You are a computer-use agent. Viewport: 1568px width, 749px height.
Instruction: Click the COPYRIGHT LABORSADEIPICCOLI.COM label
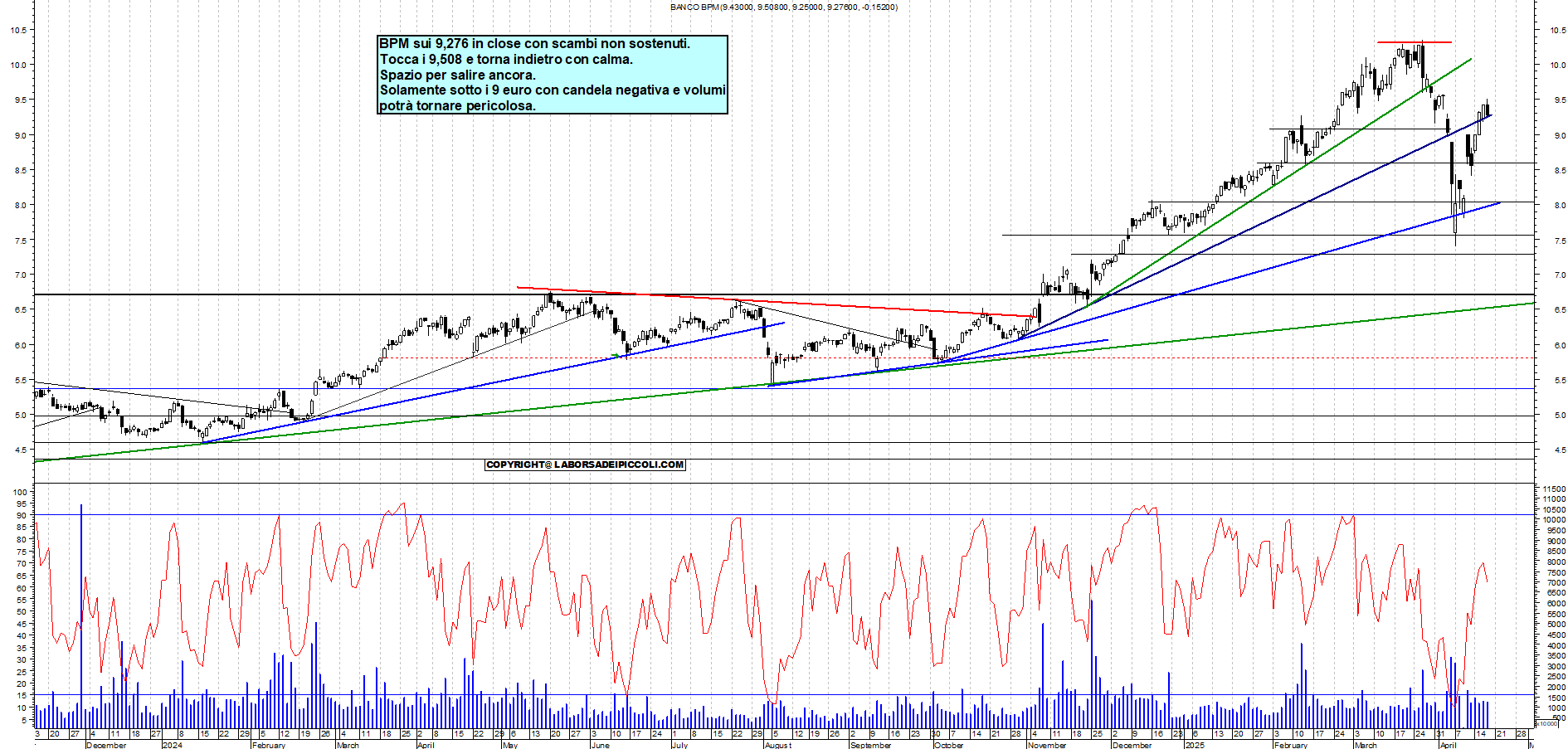[x=585, y=464]
